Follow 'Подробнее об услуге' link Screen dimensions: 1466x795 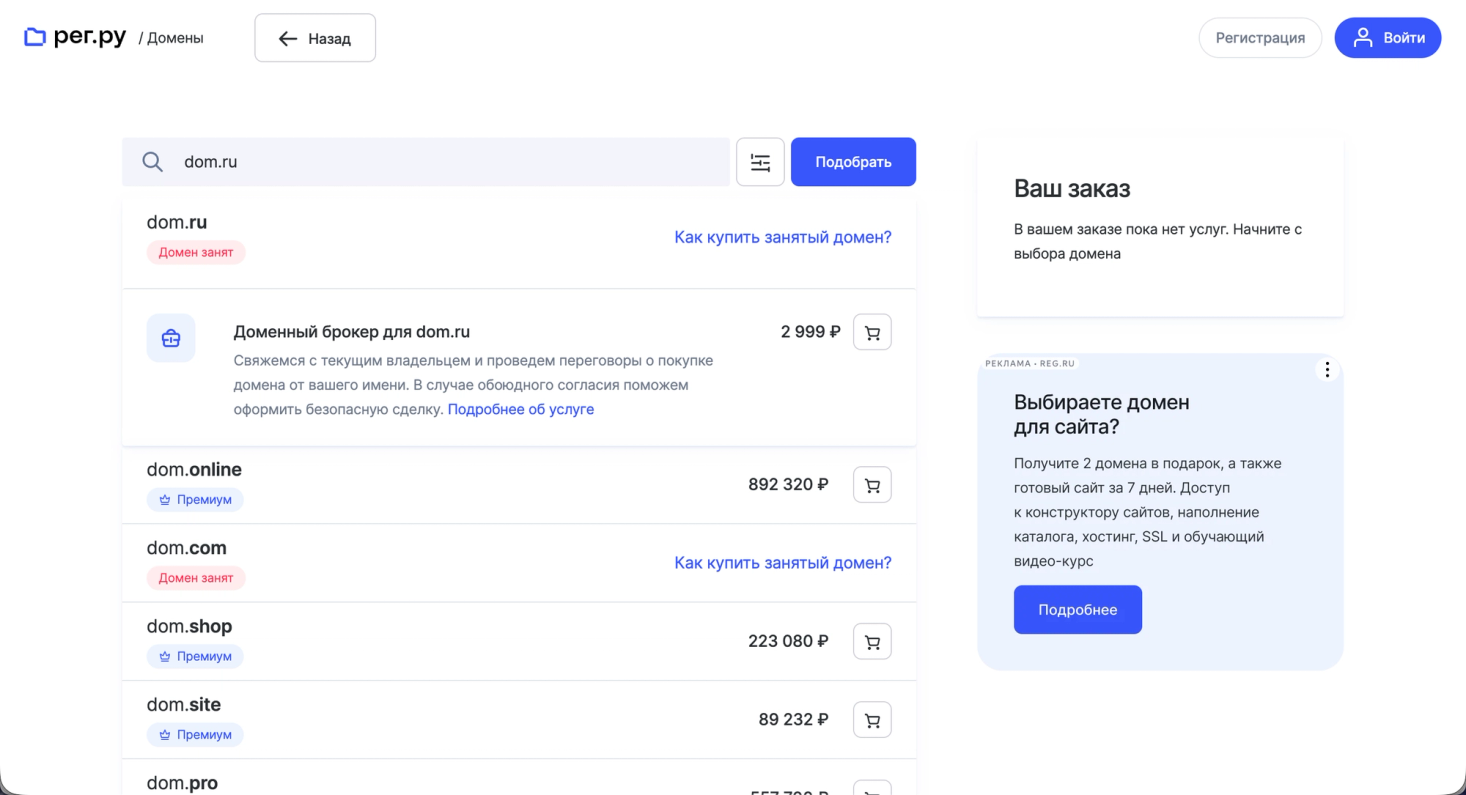click(521, 410)
